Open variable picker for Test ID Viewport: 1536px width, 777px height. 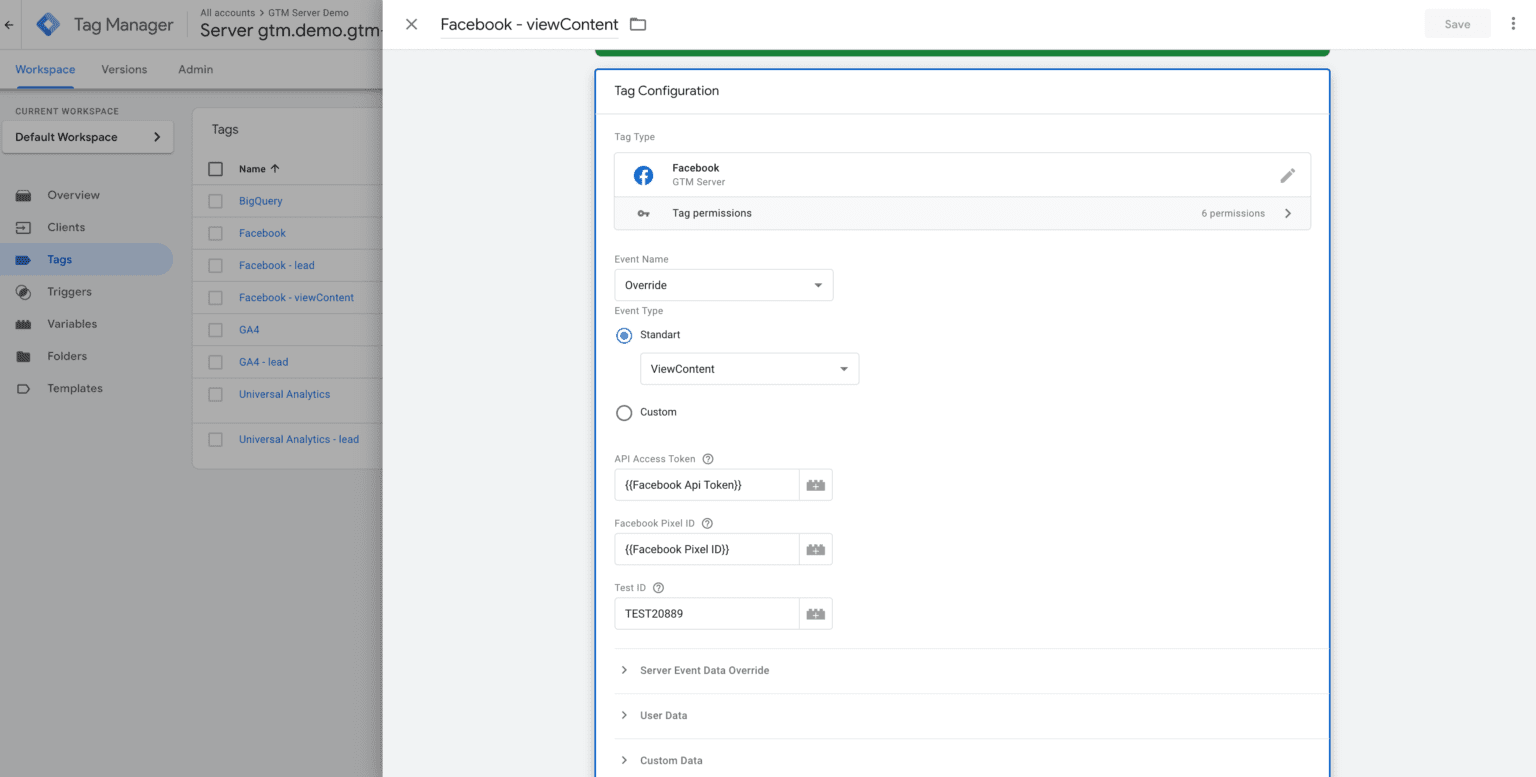click(816, 614)
